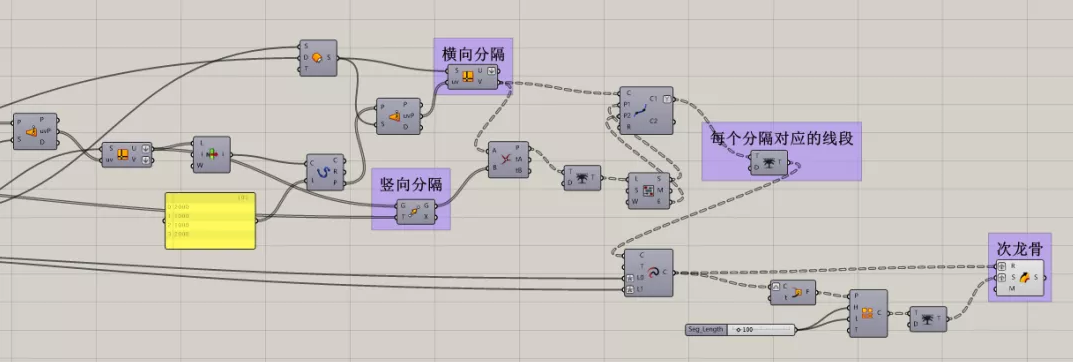Click the Extend Curve component with L0, L1 inputs

(x=648, y=273)
